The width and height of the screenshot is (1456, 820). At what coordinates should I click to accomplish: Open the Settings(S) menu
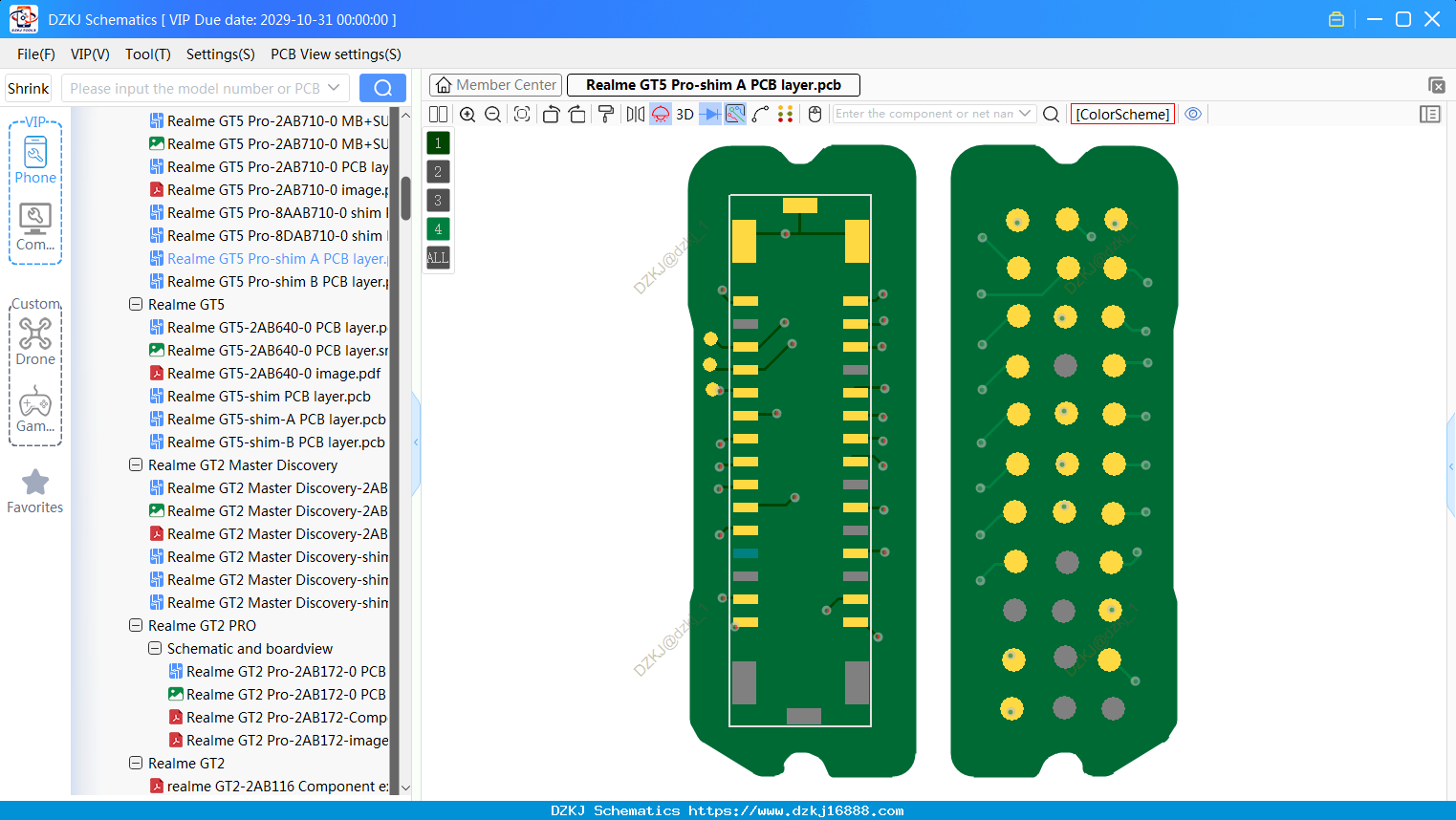point(221,54)
